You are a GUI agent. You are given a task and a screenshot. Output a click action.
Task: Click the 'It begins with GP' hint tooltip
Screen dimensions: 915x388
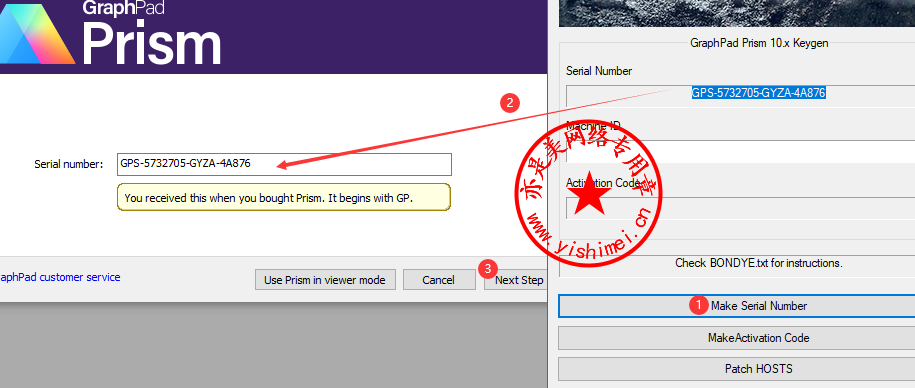284,197
